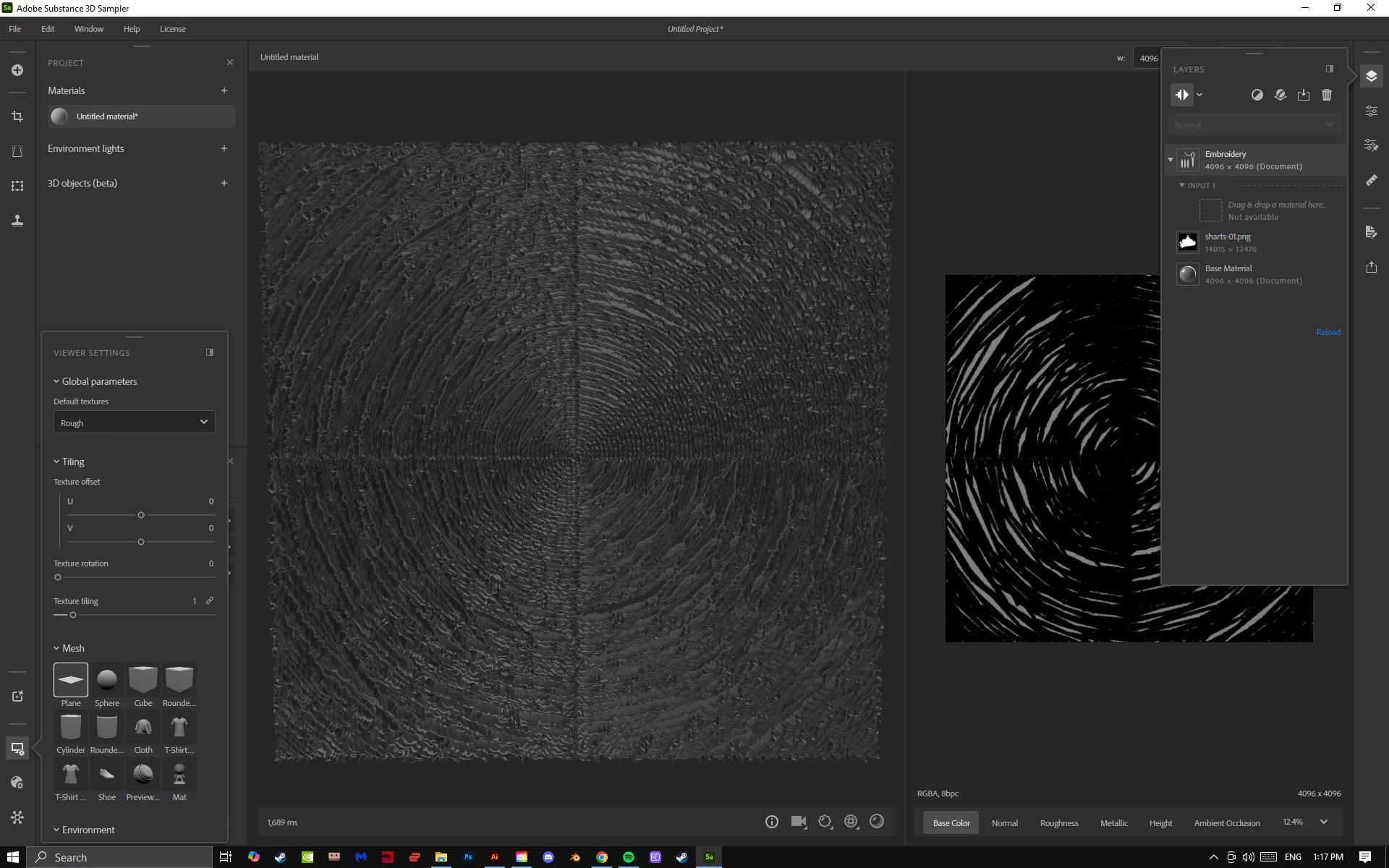Add a new material with plus button
The width and height of the screenshot is (1389, 868).
(x=224, y=90)
